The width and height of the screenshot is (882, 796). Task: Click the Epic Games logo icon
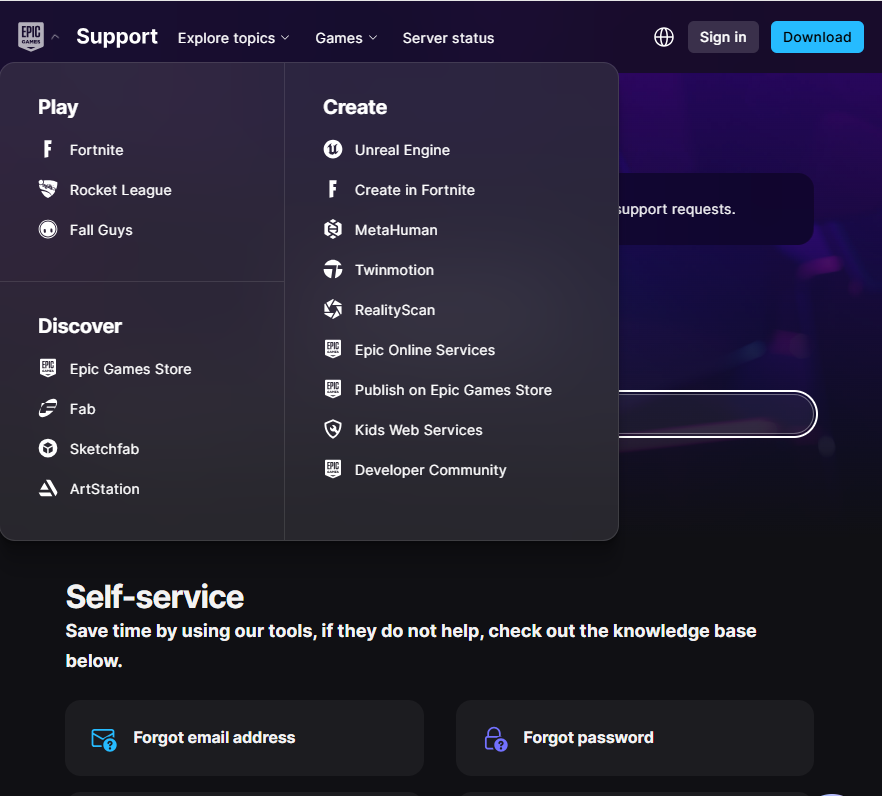click(x=31, y=37)
